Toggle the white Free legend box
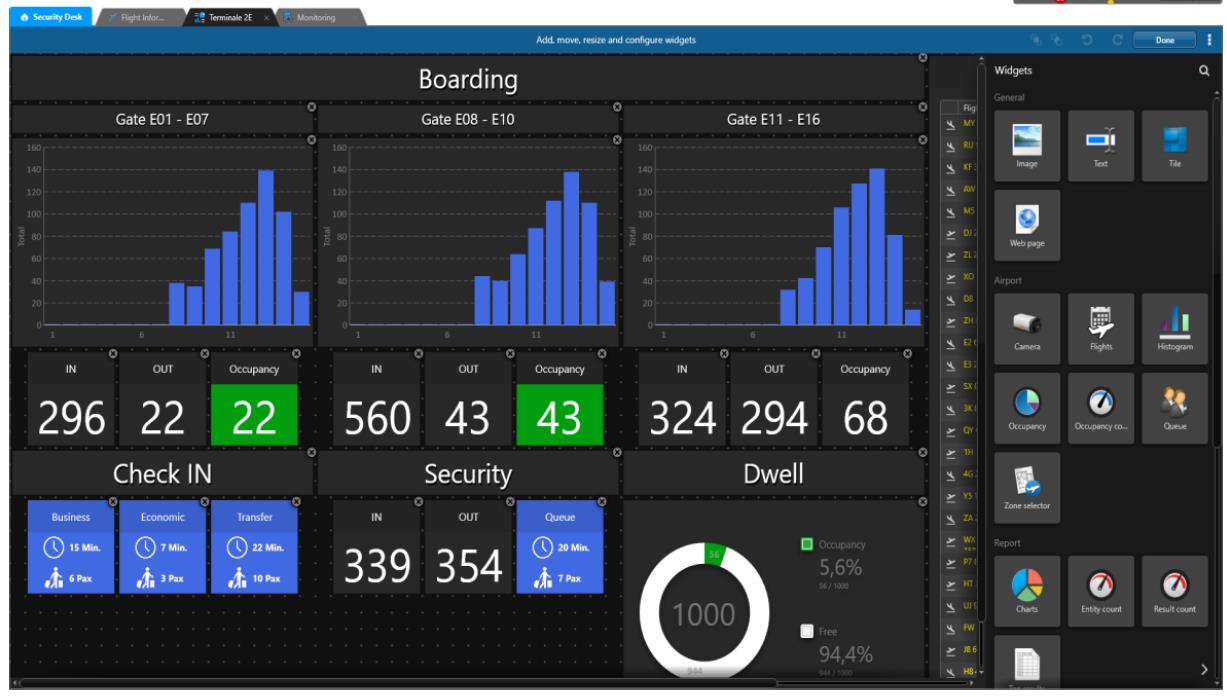This screenshot has height=697, width=1227. [807, 631]
